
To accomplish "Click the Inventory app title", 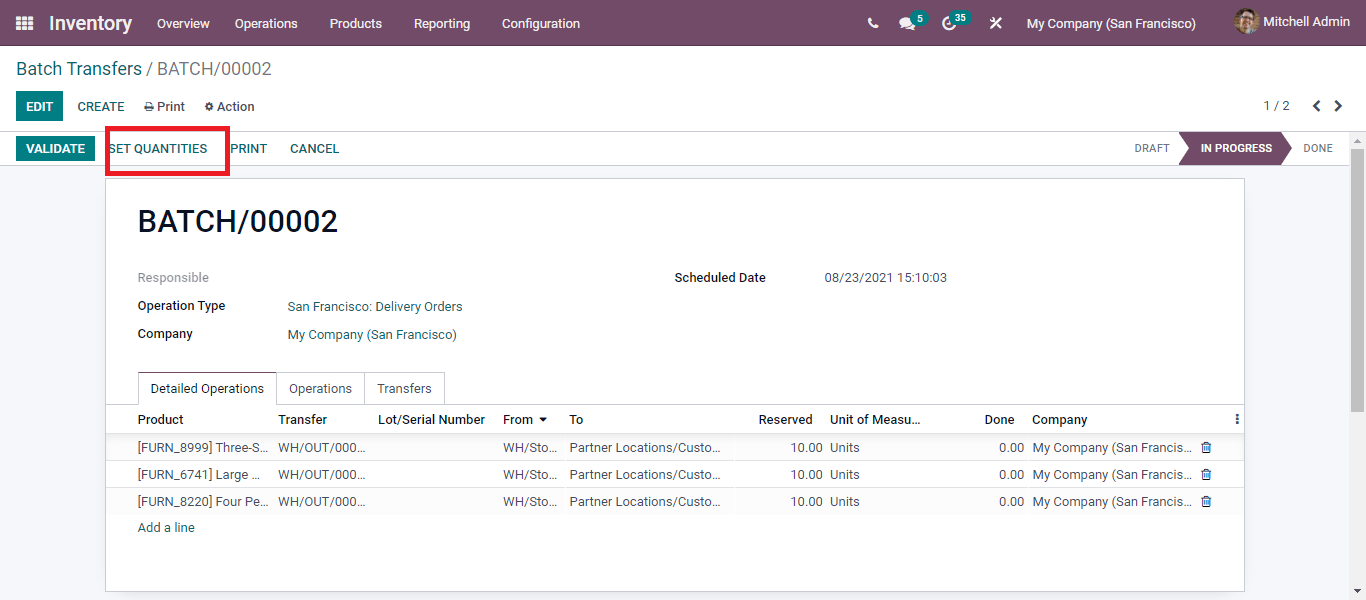I will [x=90, y=23].
